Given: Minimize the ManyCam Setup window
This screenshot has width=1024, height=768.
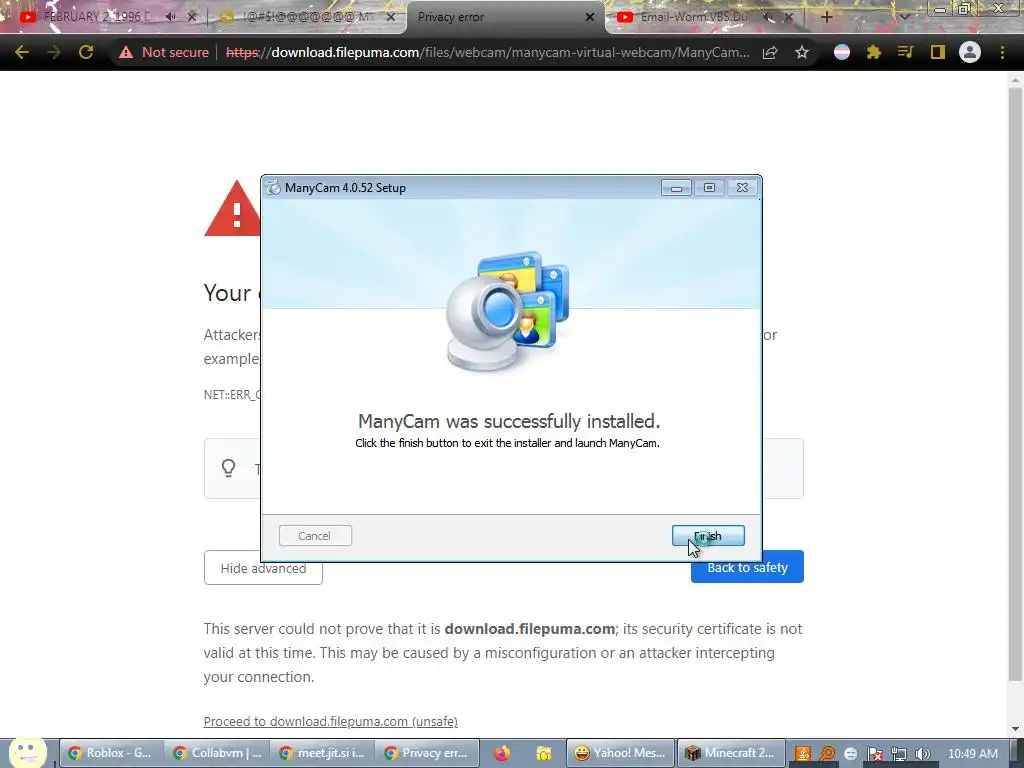Looking at the screenshot, I should tap(676, 188).
